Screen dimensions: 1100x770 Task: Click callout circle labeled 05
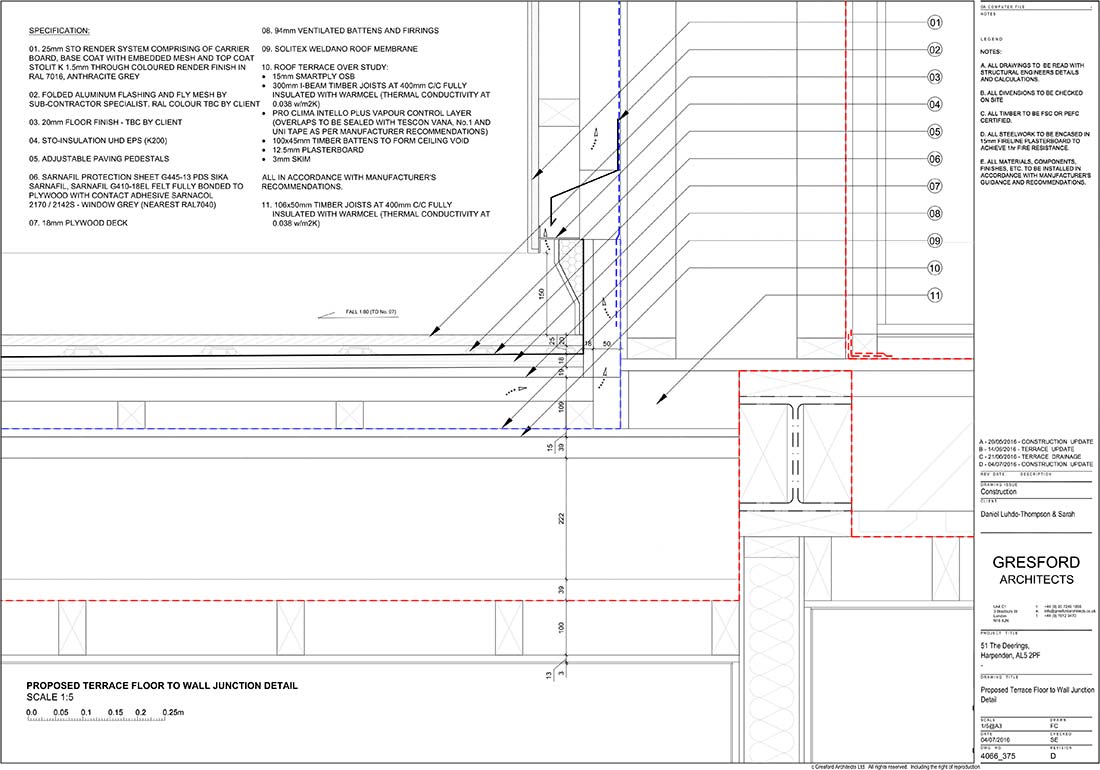(935, 131)
